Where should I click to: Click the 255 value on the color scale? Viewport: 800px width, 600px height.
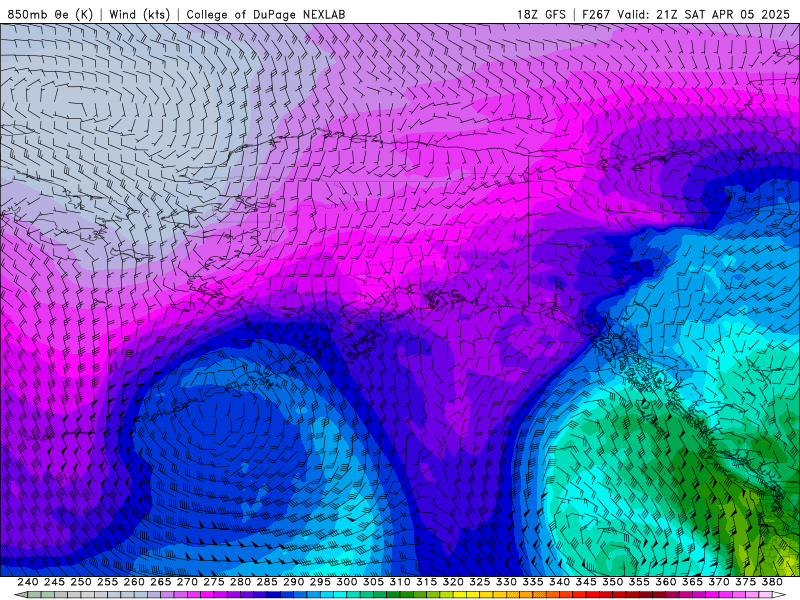point(107,582)
